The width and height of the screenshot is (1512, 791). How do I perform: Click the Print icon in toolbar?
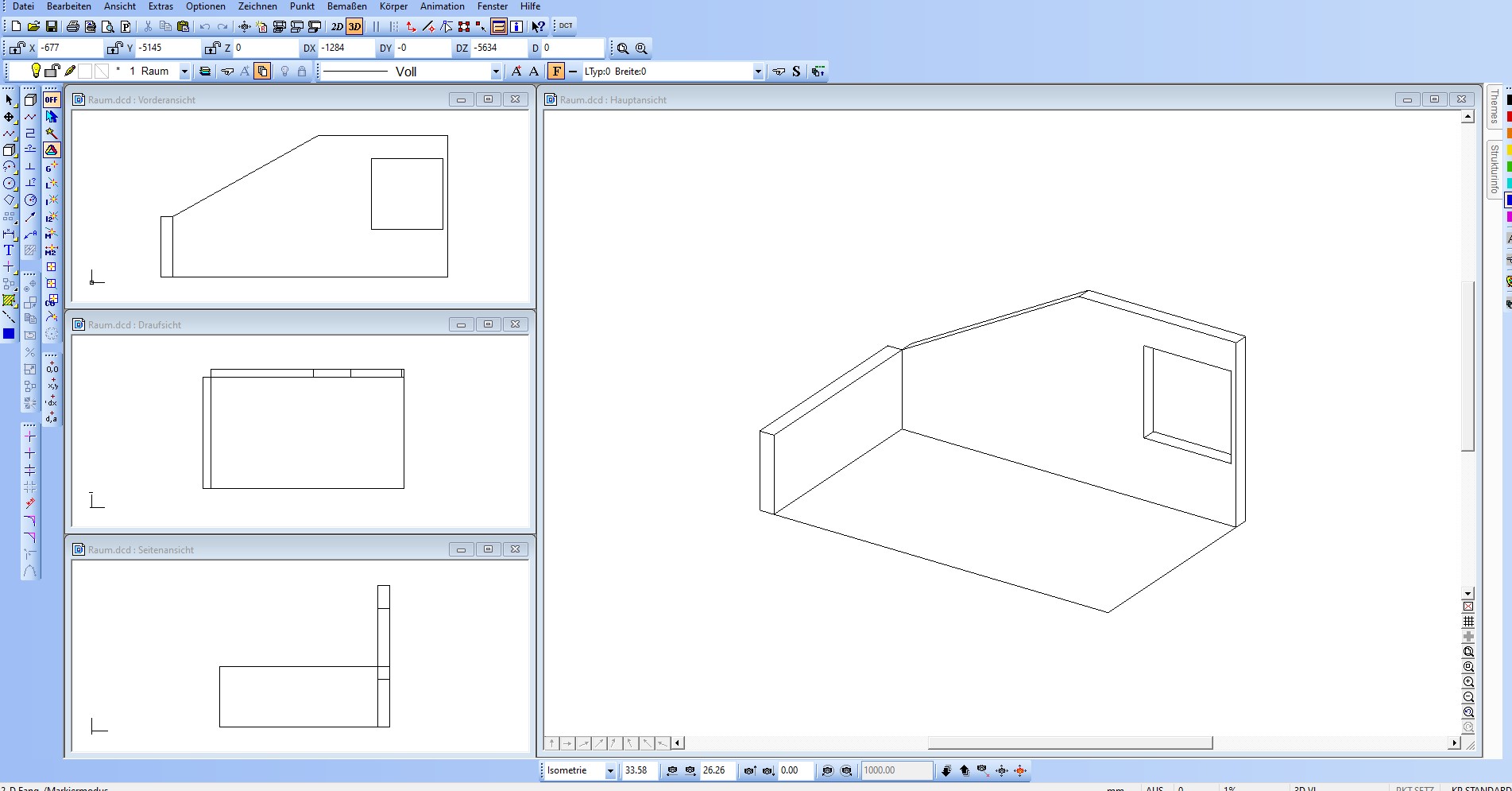pyautogui.click(x=73, y=26)
